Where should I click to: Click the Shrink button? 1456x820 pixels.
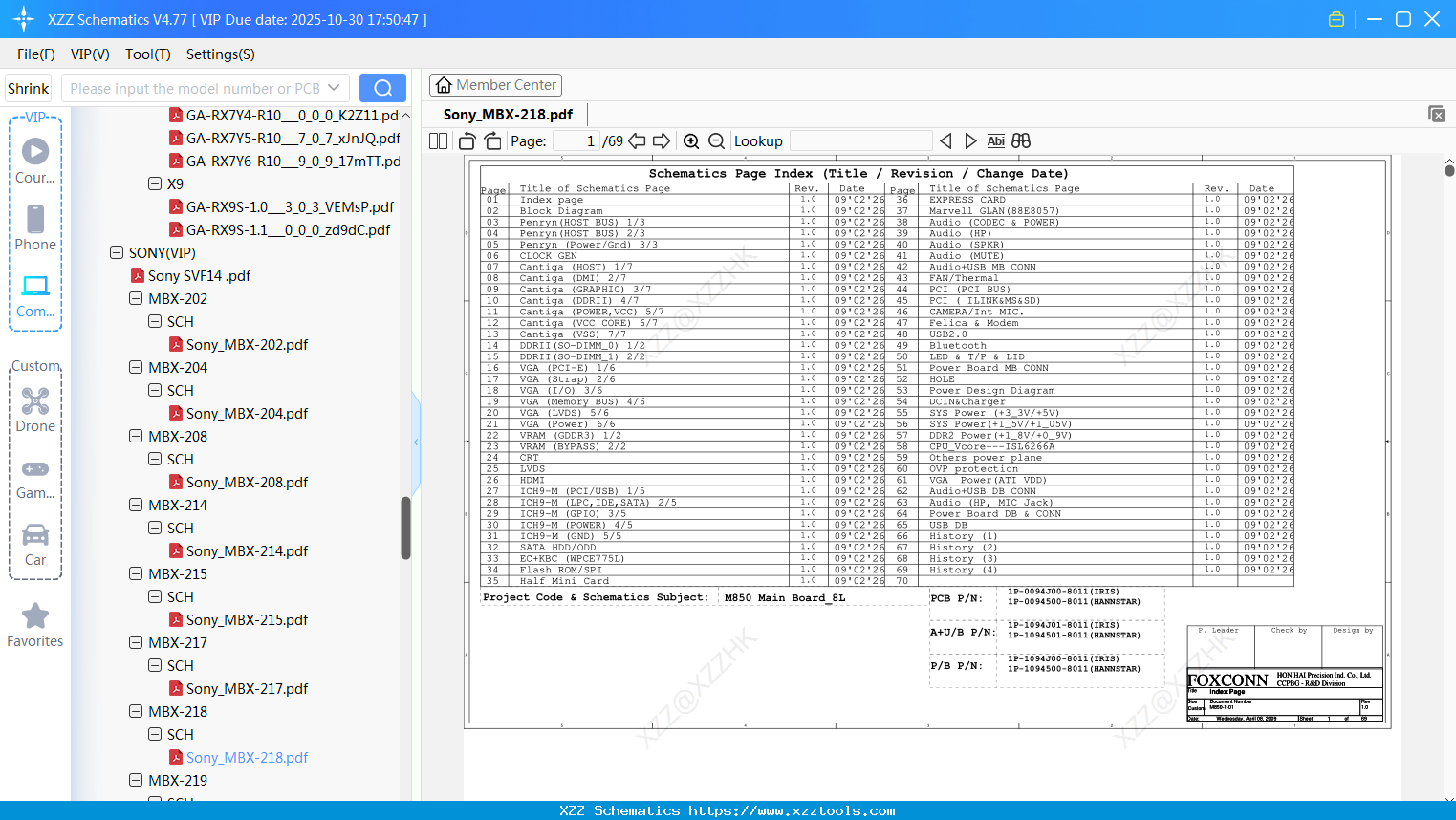pos(28,88)
